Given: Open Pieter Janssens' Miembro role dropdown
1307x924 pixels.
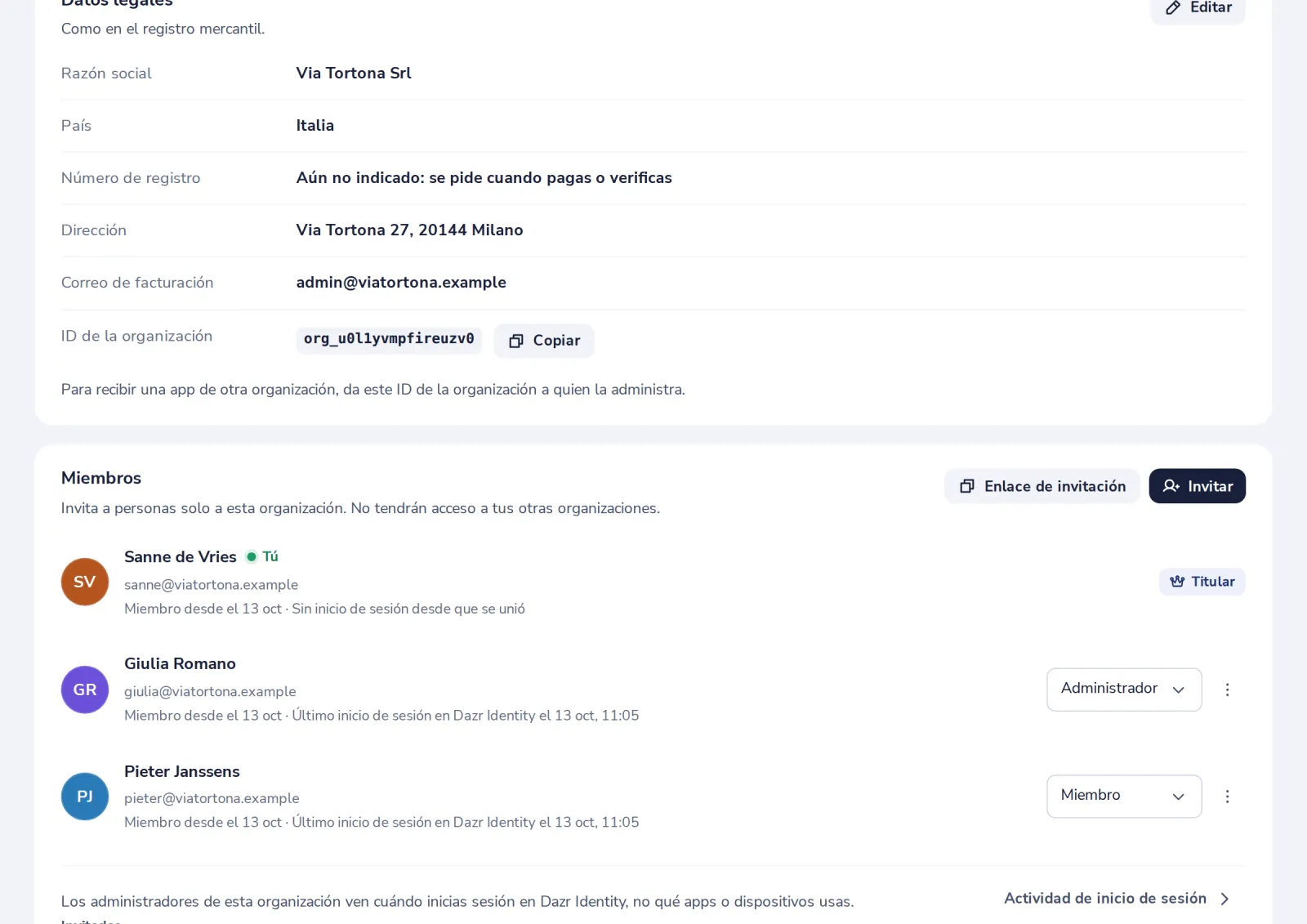Looking at the screenshot, I should (1124, 797).
